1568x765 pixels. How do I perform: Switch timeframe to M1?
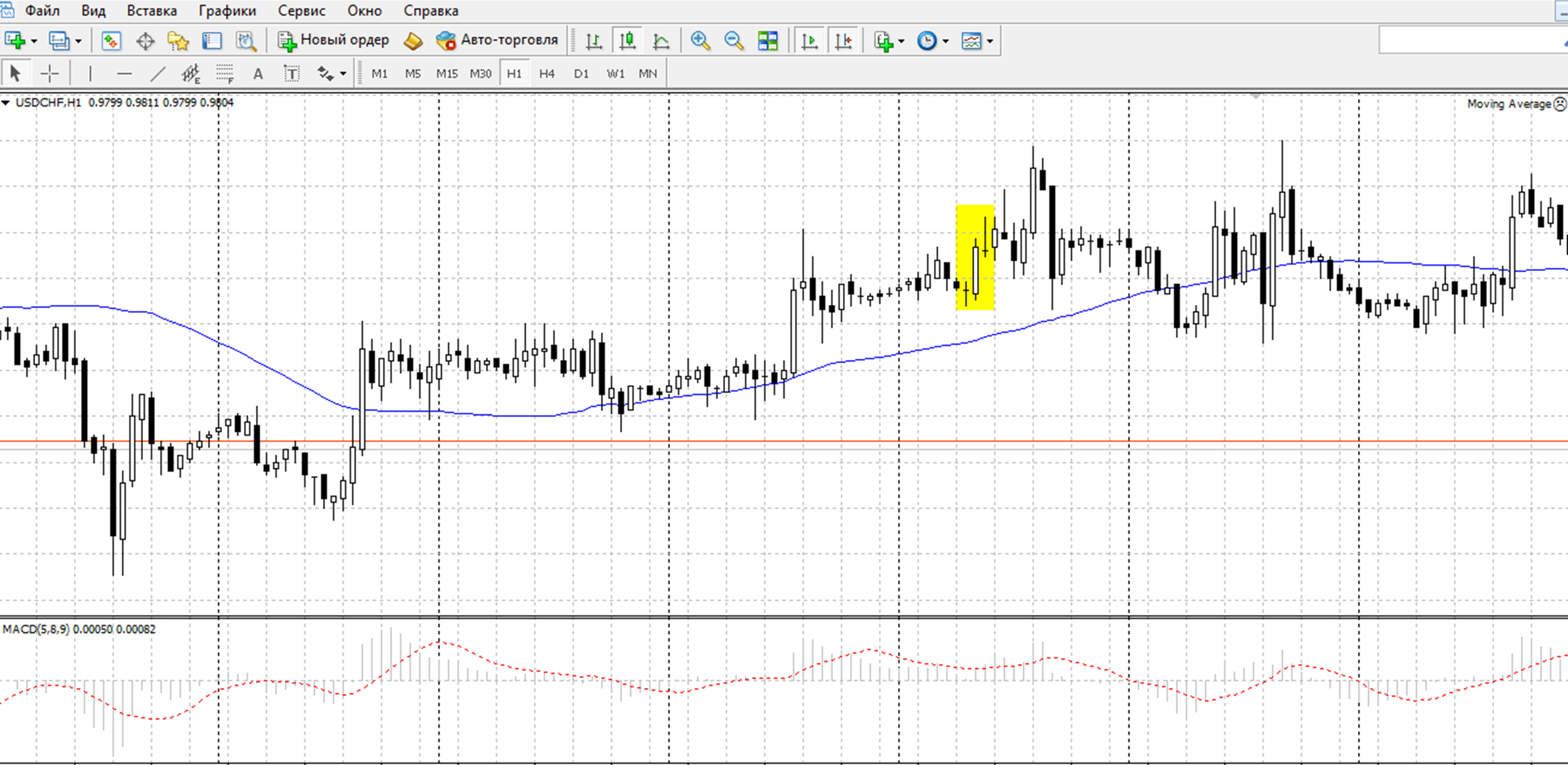pos(379,73)
